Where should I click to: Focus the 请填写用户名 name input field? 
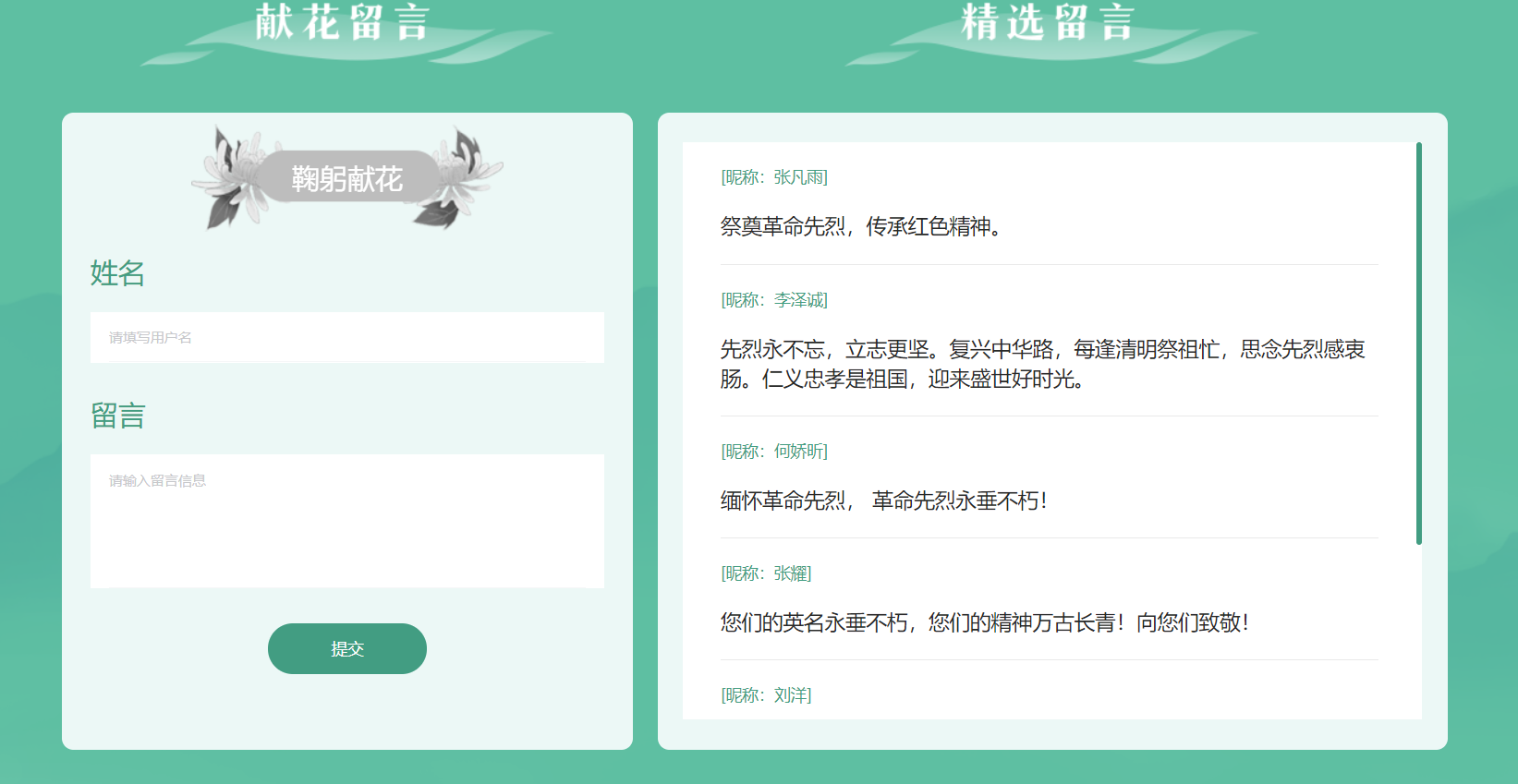346,337
